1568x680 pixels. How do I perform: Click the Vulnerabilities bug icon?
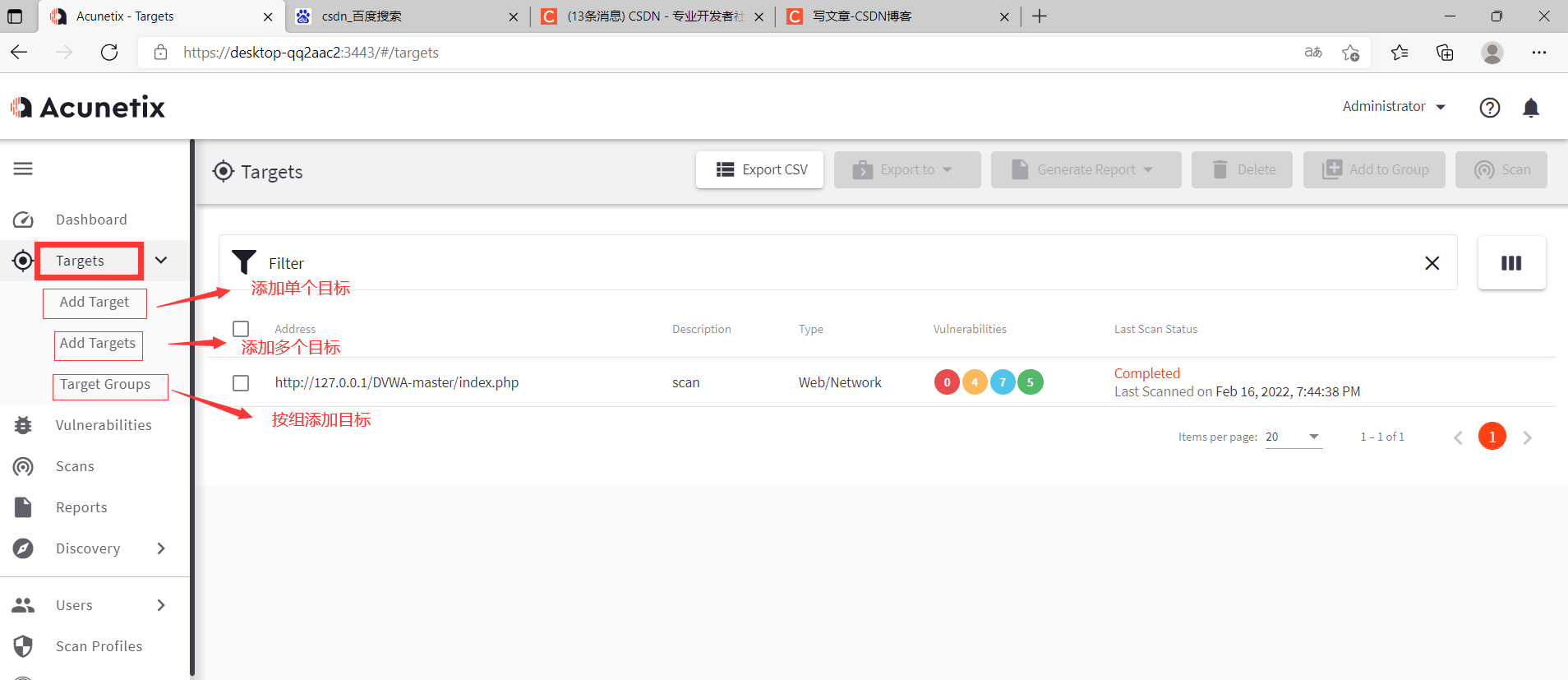[x=23, y=425]
